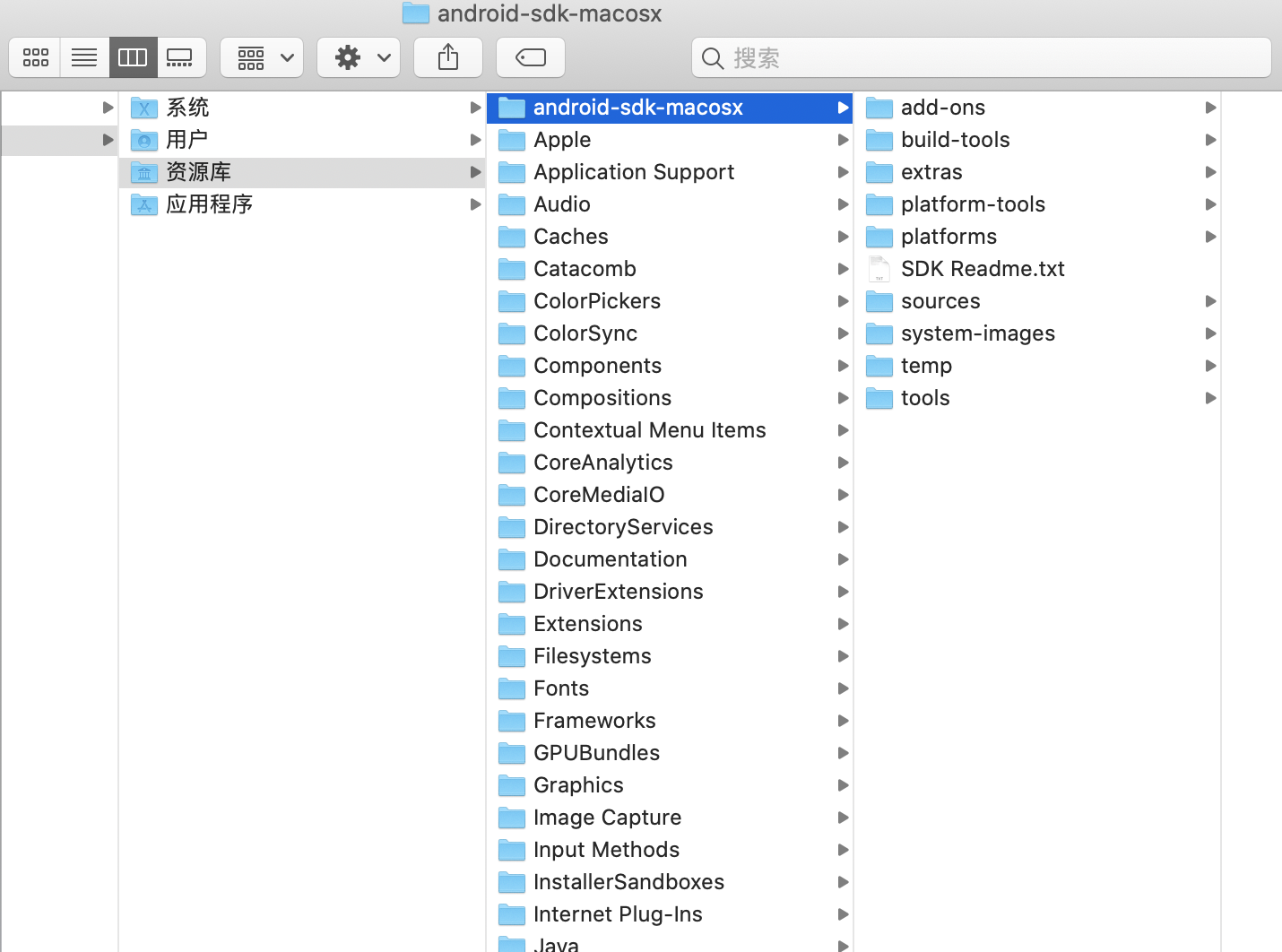
Task: Click the title bar folder icon
Action: (x=416, y=13)
